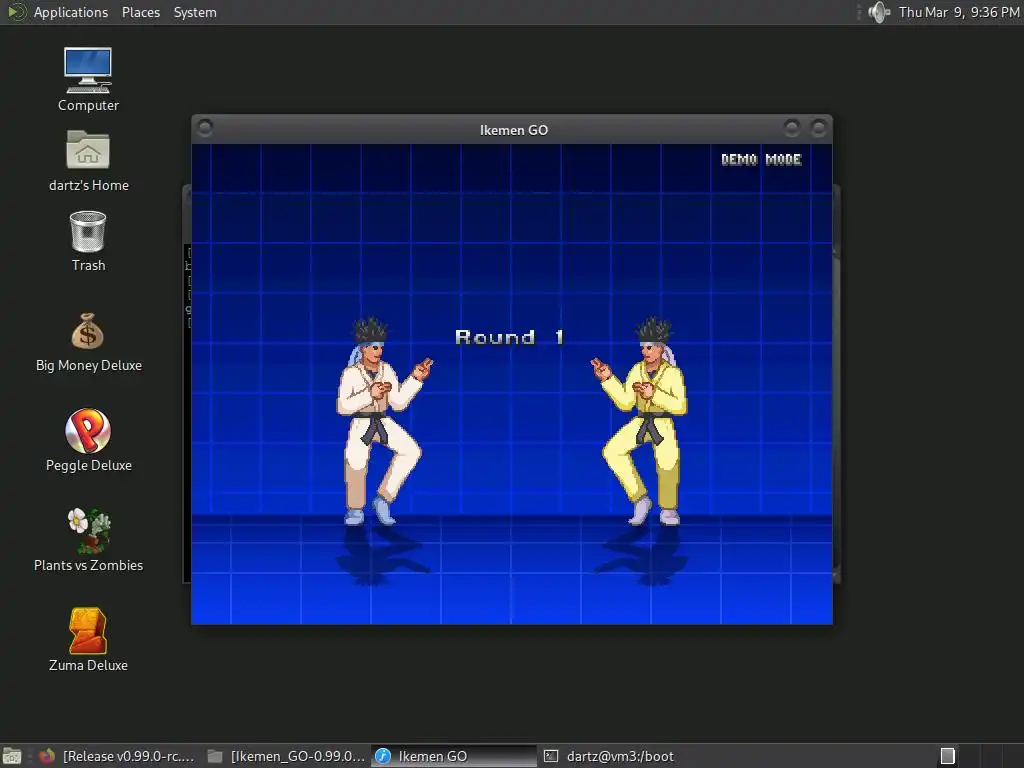Switch to Ikemen_GO-0.99.0 folder taskbar item

287,756
